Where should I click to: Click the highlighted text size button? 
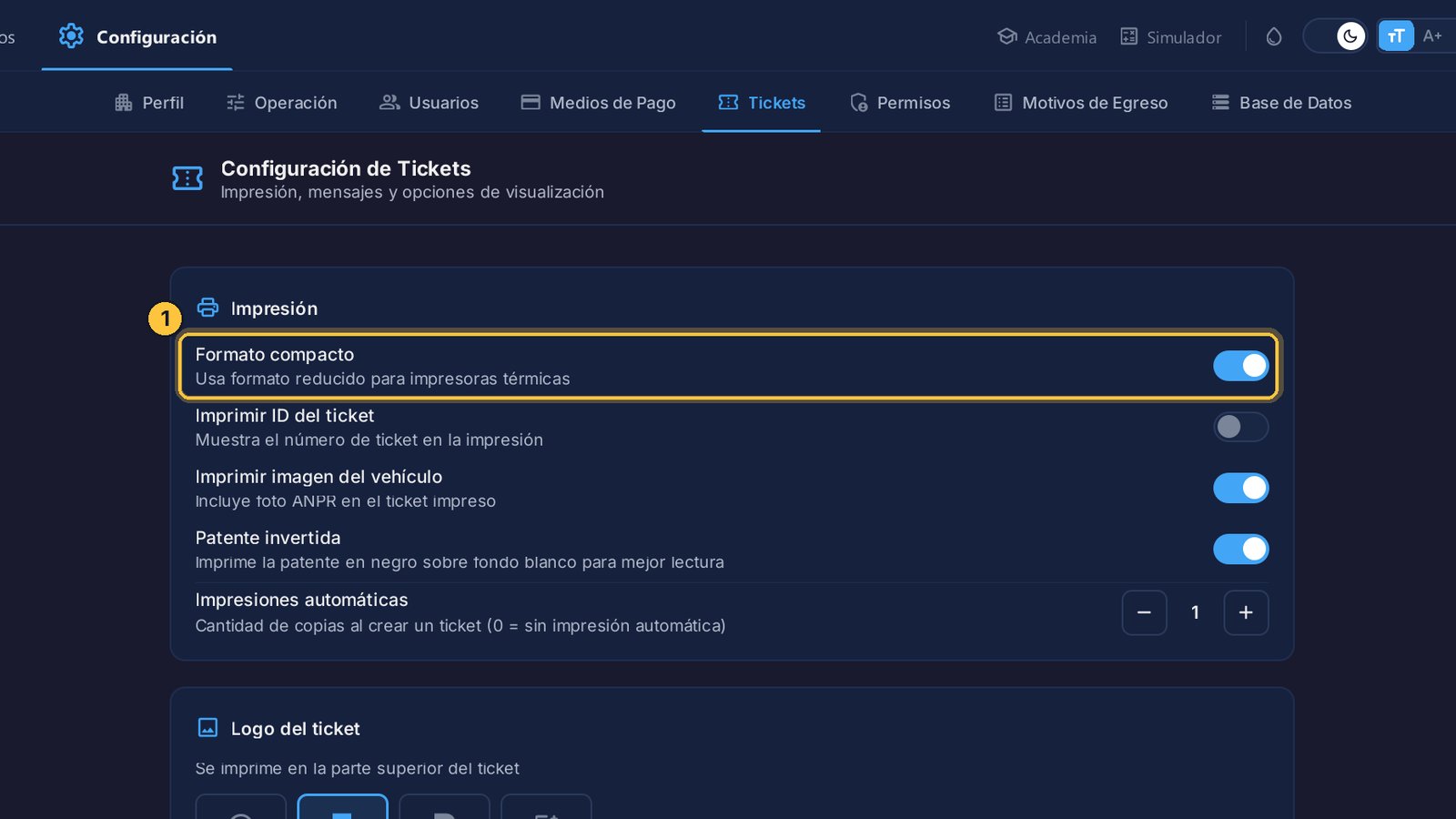(x=1396, y=36)
